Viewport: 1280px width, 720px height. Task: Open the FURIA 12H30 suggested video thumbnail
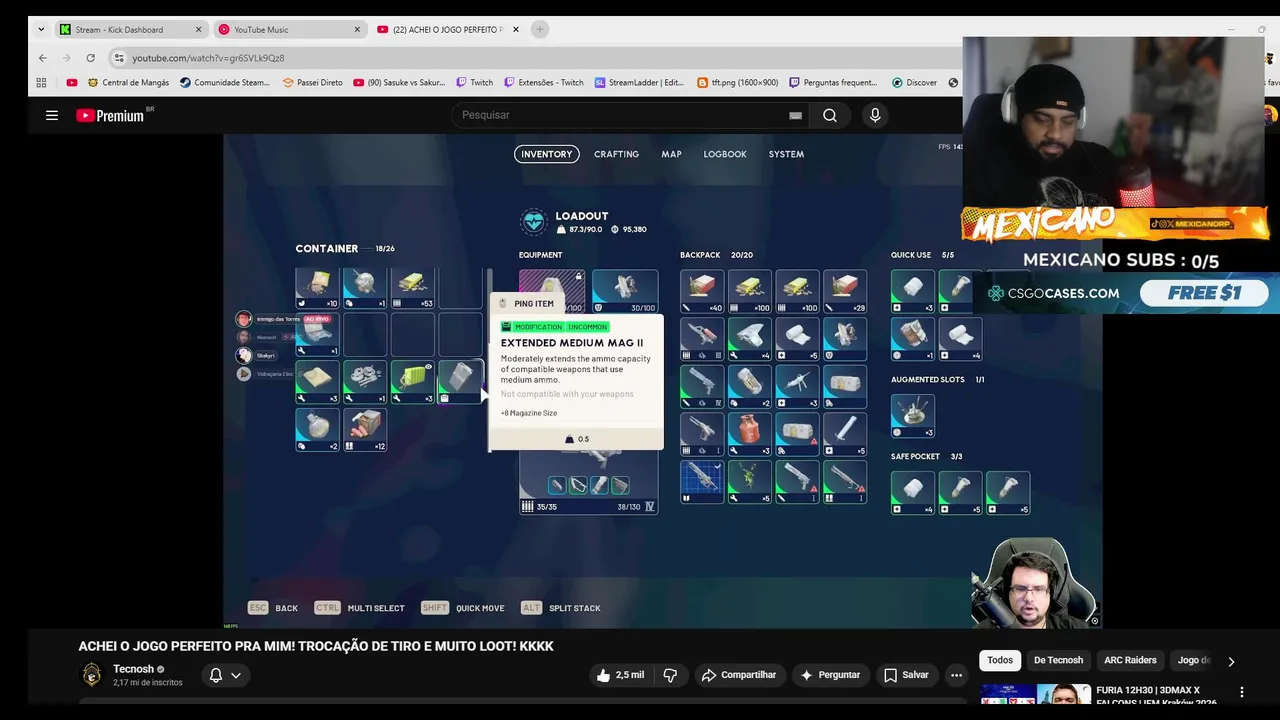coord(1035,694)
